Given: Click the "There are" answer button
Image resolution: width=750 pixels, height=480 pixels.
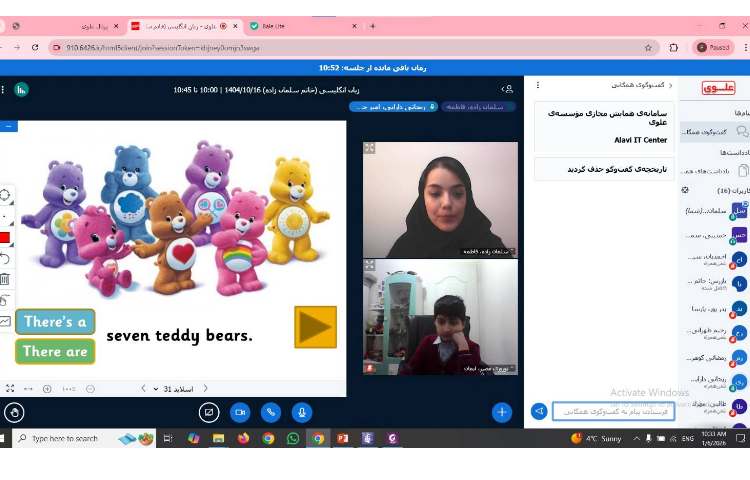Looking at the screenshot, I should pos(55,351).
